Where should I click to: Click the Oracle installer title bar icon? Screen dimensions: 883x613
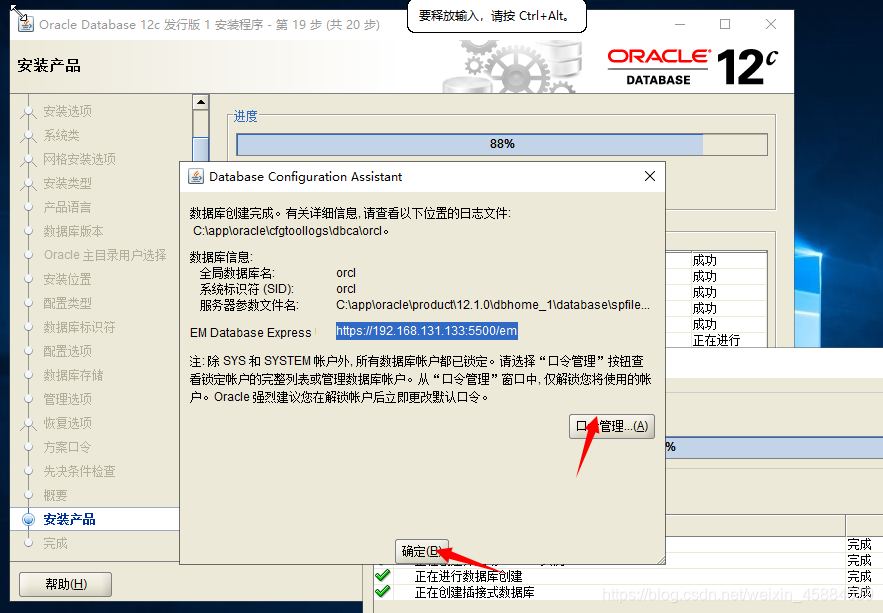tap(25, 24)
